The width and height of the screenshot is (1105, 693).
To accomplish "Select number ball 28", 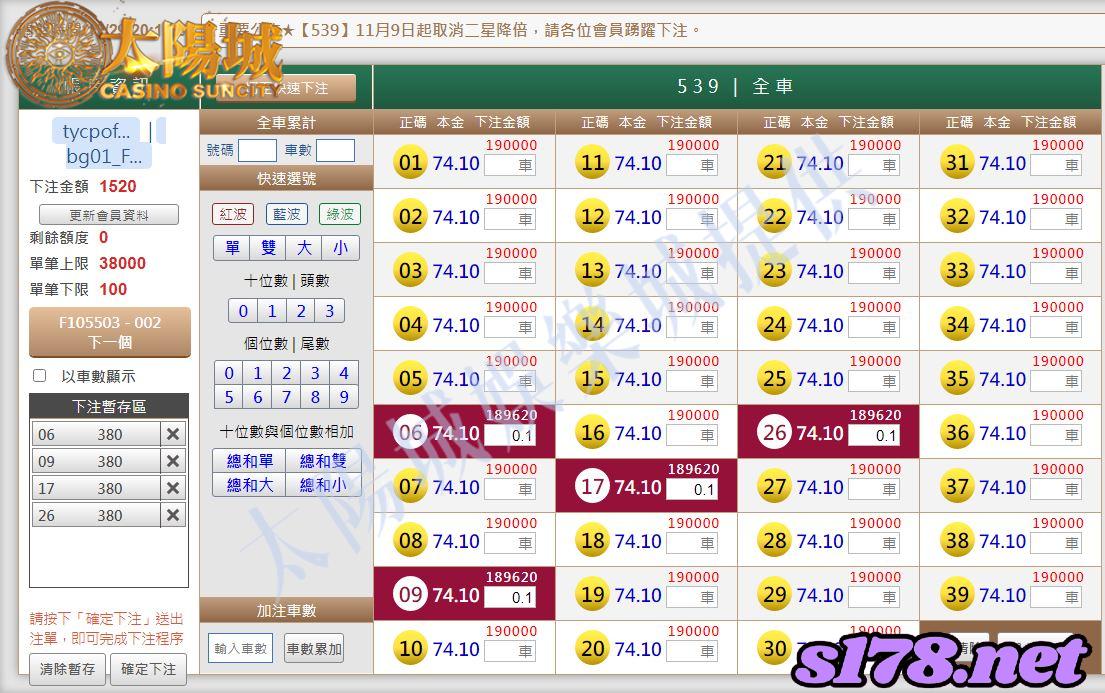I will 774,541.
